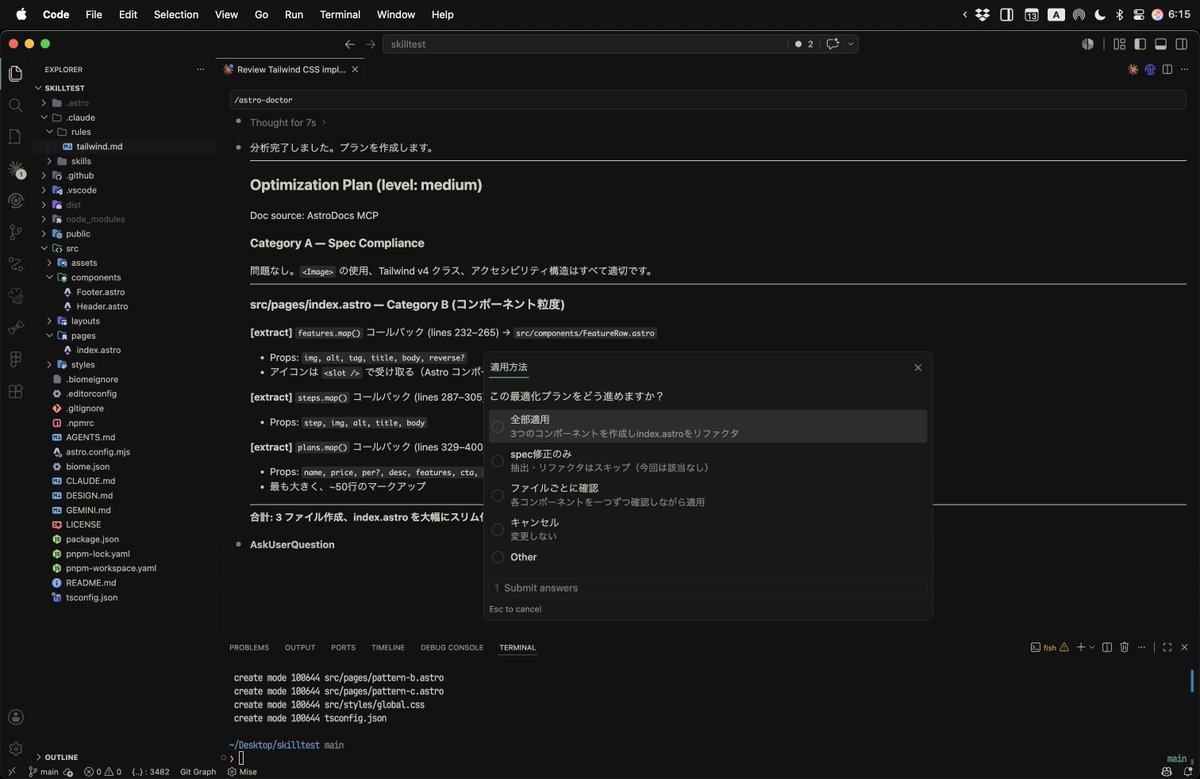Screen dimensions: 1200x779
Task: Open Control Center in menu bar
Action: click(1138, 15)
